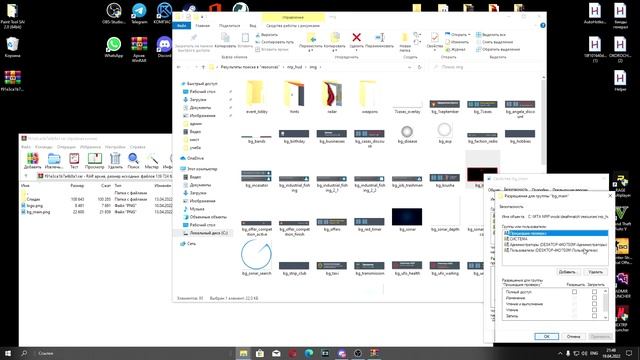Open Вид tab in Explorer ribbon
This screenshot has height=360, width=640.
pyautogui.click(x=253, y=25)
